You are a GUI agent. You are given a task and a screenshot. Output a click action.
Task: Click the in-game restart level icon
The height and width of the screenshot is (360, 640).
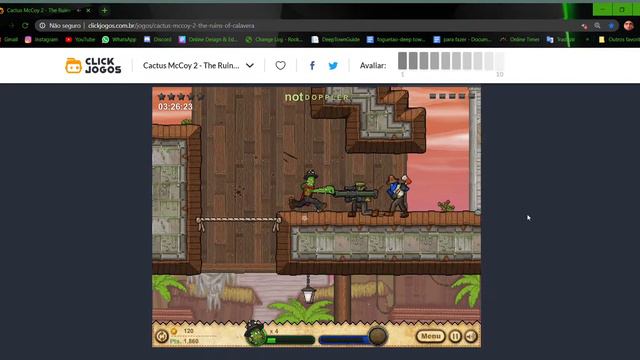pos(162,336)
